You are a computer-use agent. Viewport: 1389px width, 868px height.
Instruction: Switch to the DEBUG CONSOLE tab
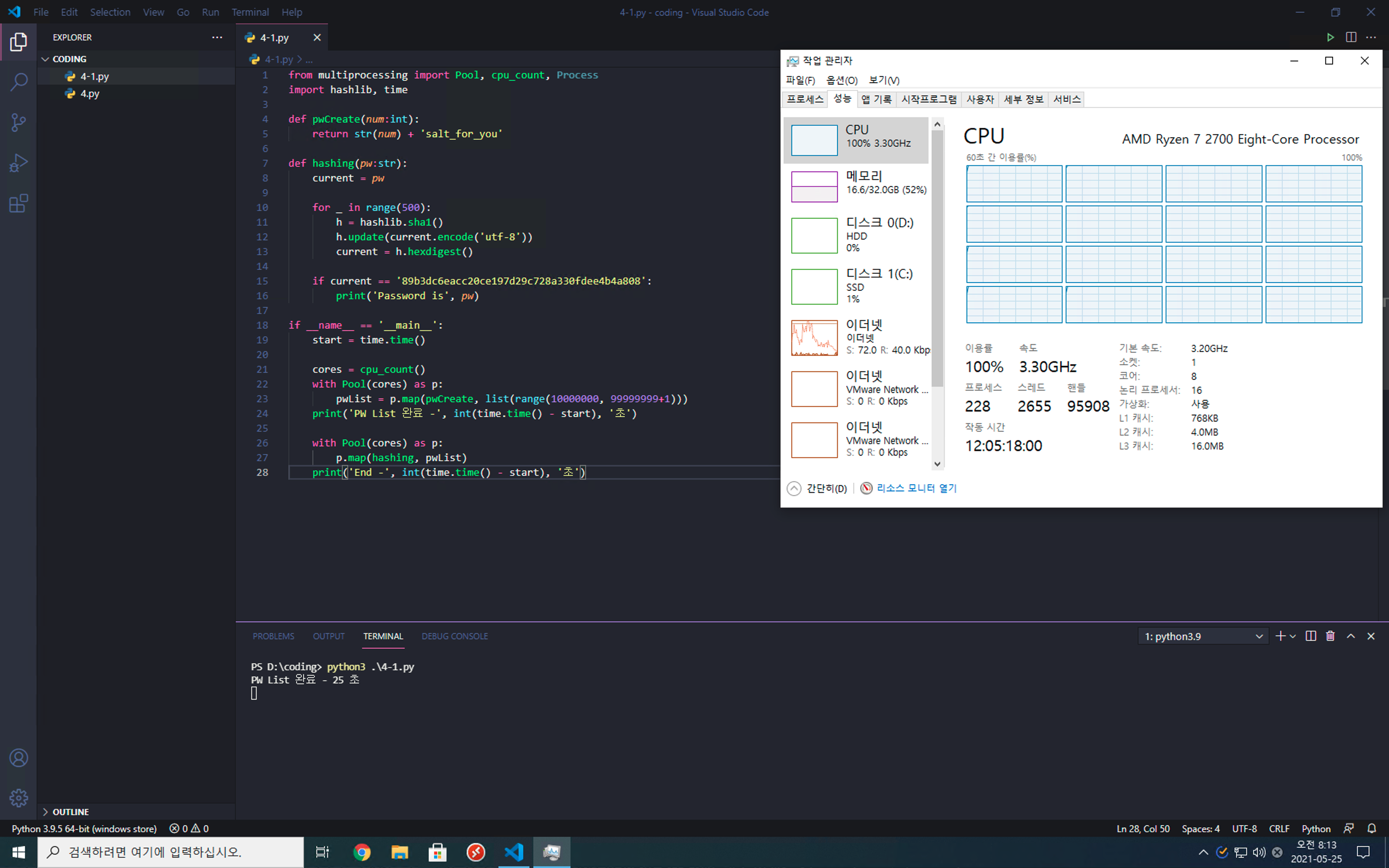point(455,636)
